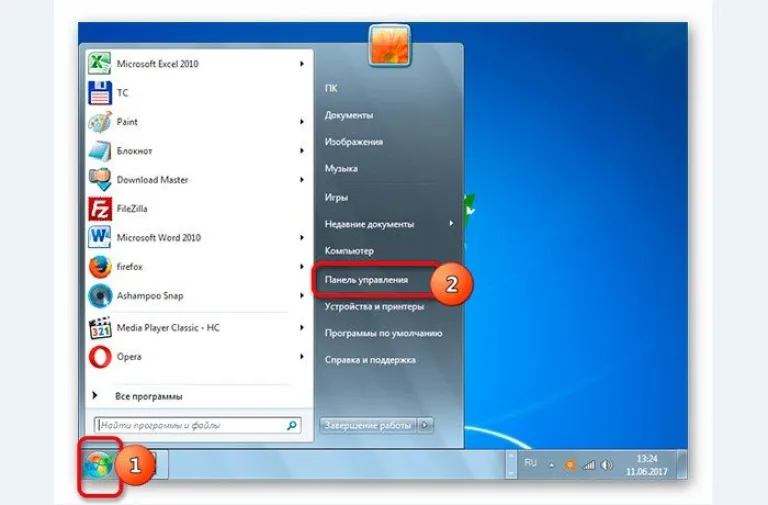Viewport: 768px width, 505px height.
Task: Open the Media Player Classic icon
Action: (x=100, y=328)
